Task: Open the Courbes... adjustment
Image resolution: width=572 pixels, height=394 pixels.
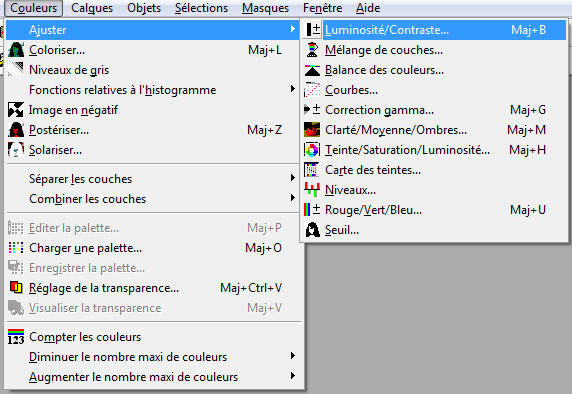Action: [433, 90]
